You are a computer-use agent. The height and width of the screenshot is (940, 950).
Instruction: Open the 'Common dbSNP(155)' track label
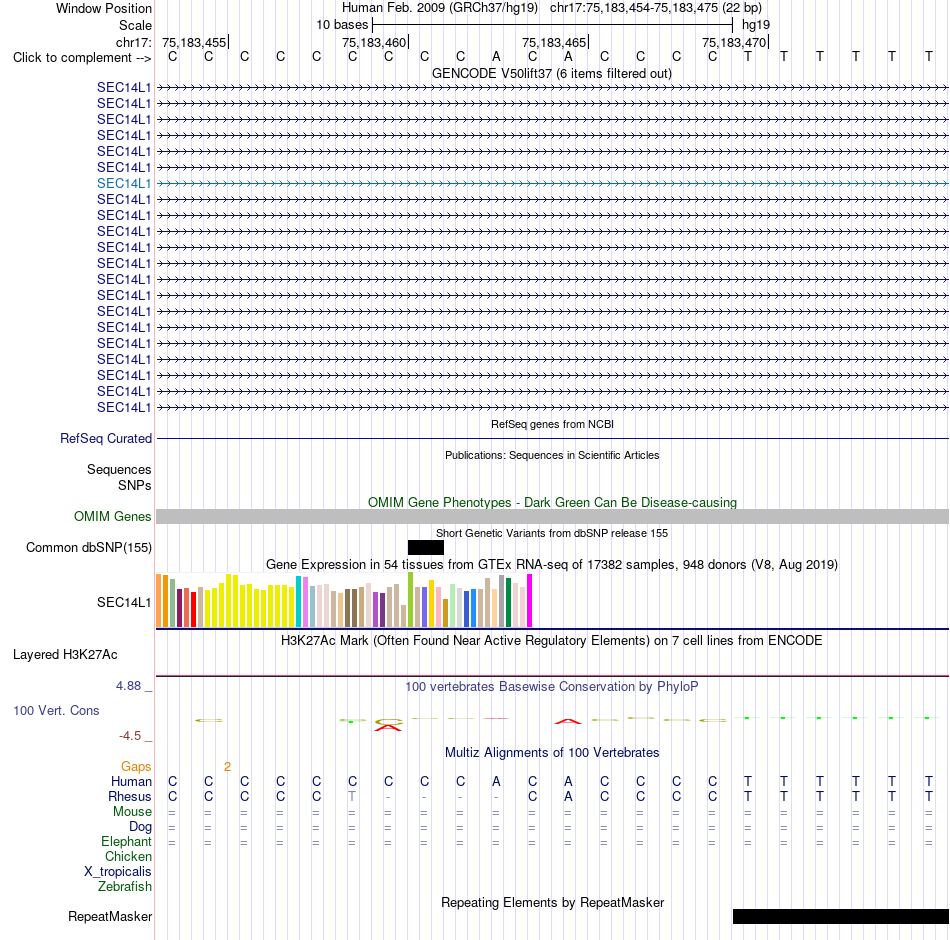pyautogui.click(x=88, y=547)
